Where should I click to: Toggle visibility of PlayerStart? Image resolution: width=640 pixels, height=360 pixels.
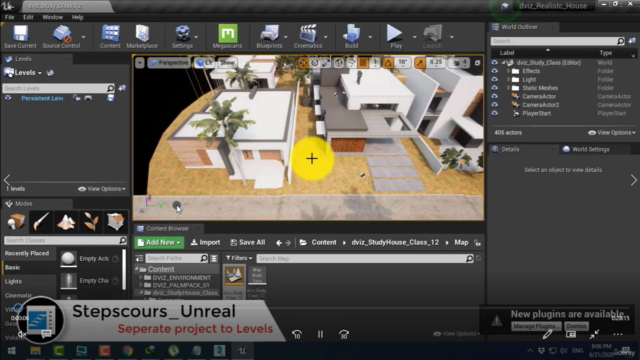[494, 113]
